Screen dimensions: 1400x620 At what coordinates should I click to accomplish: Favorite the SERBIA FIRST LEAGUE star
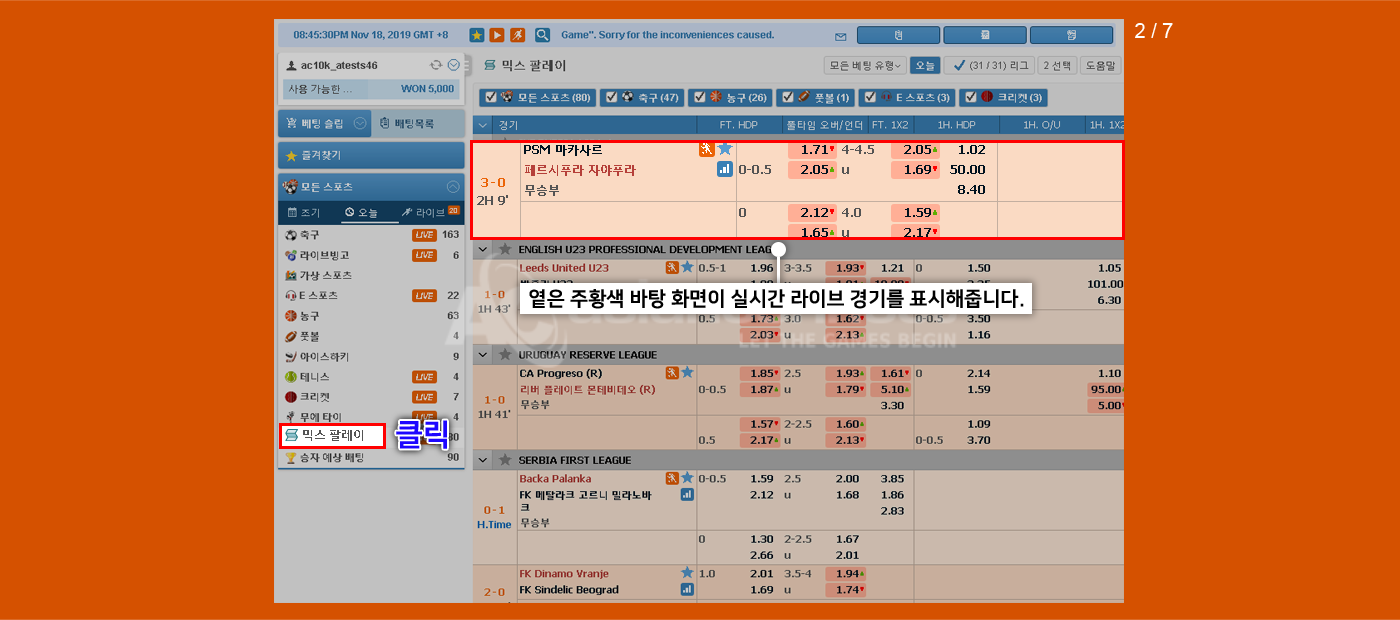click(x=506, y=460)
